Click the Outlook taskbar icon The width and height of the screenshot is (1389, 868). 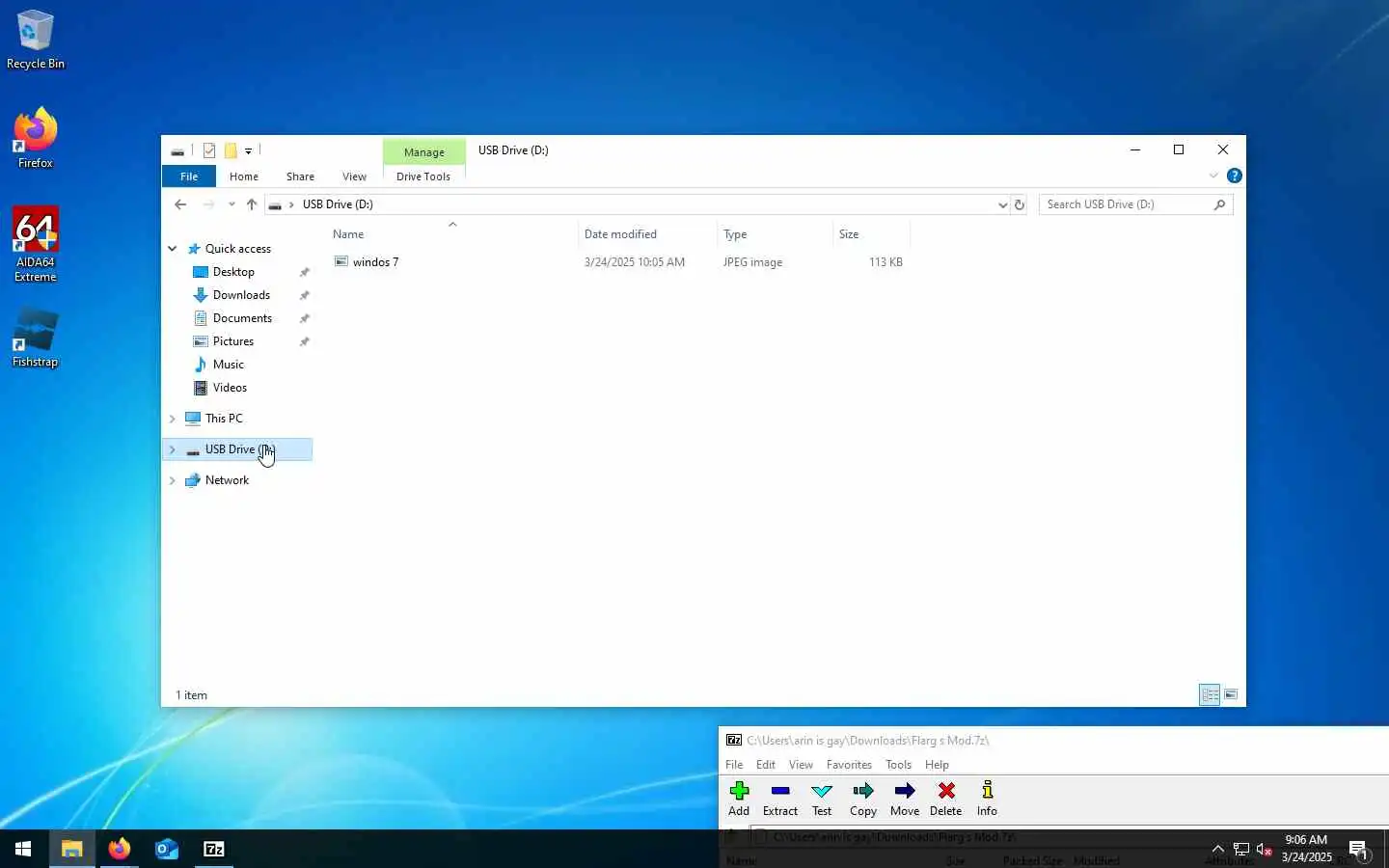[167, 849]
